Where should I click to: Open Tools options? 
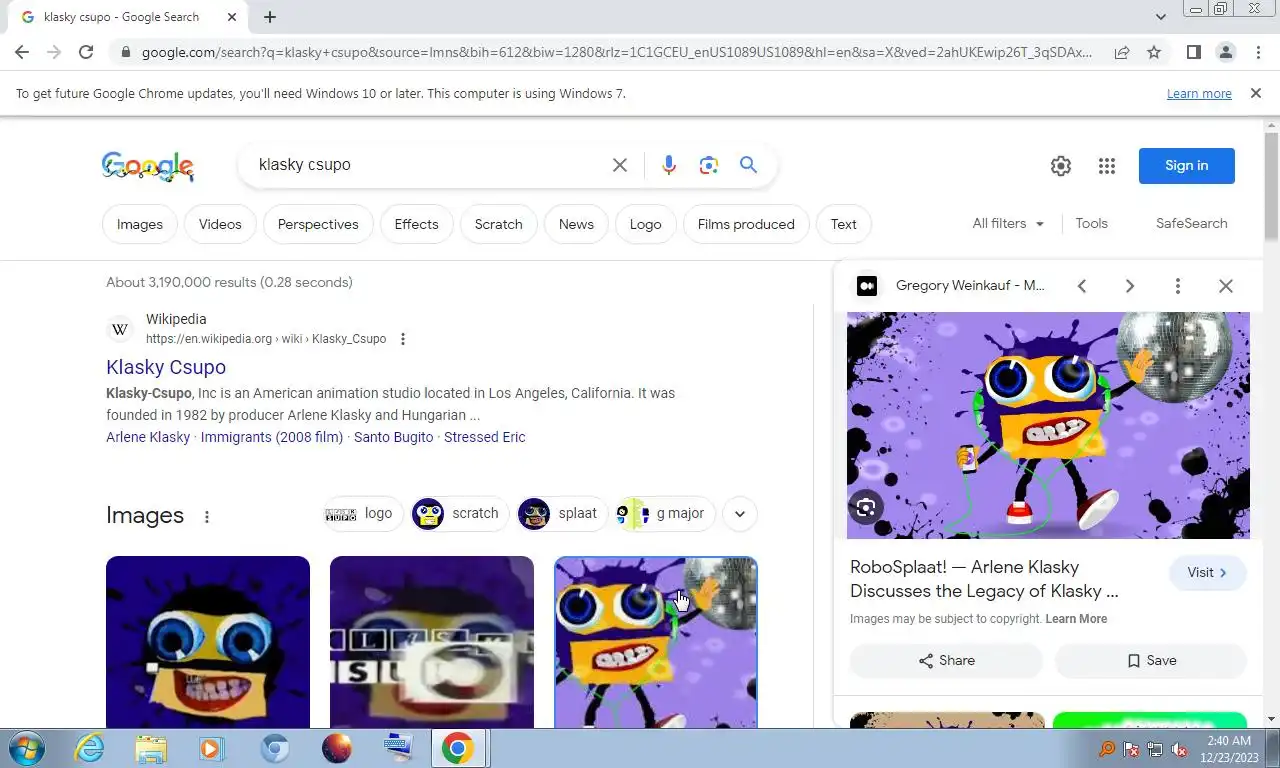pyautogui.click(x=1091, y=224)
